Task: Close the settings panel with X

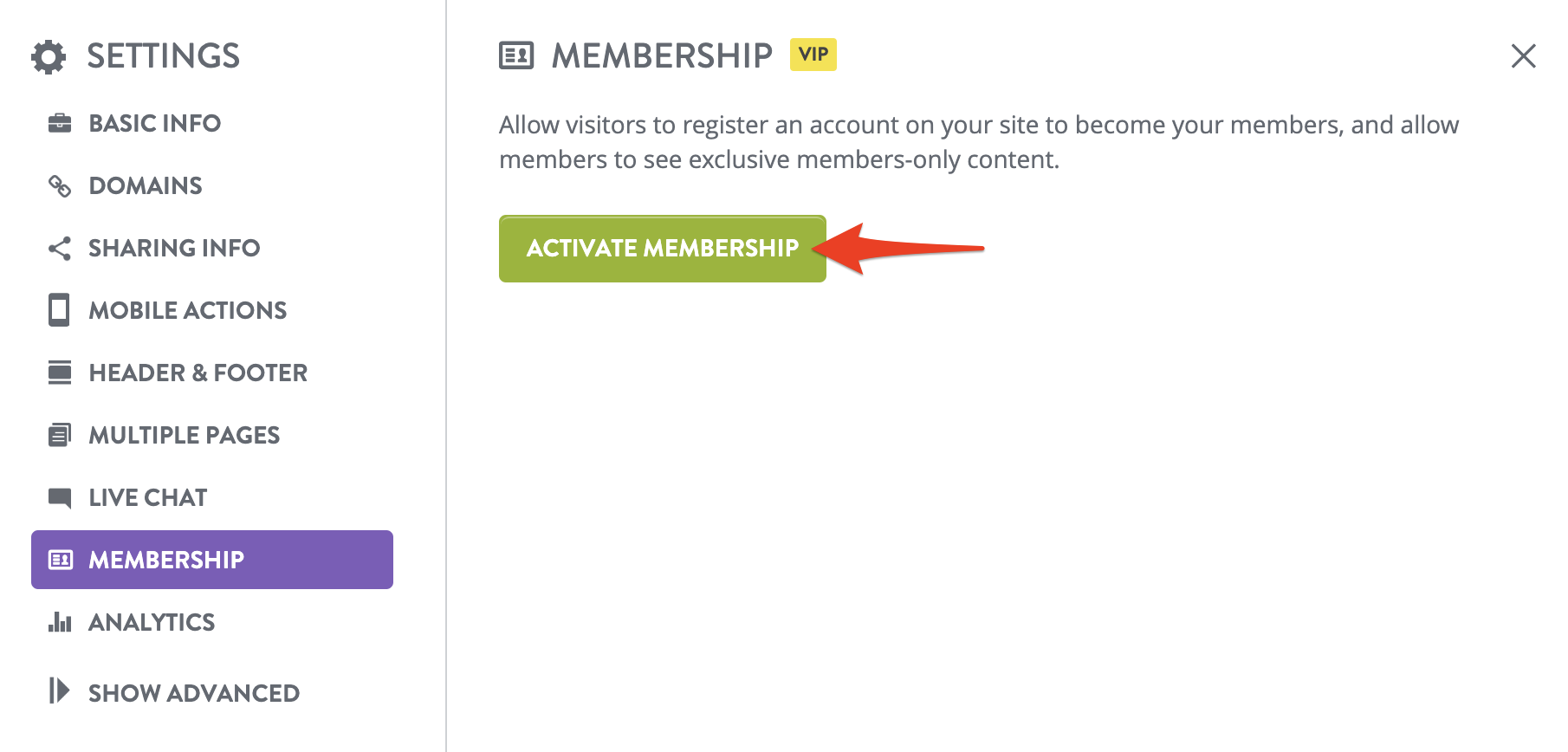Action: 1523,56
